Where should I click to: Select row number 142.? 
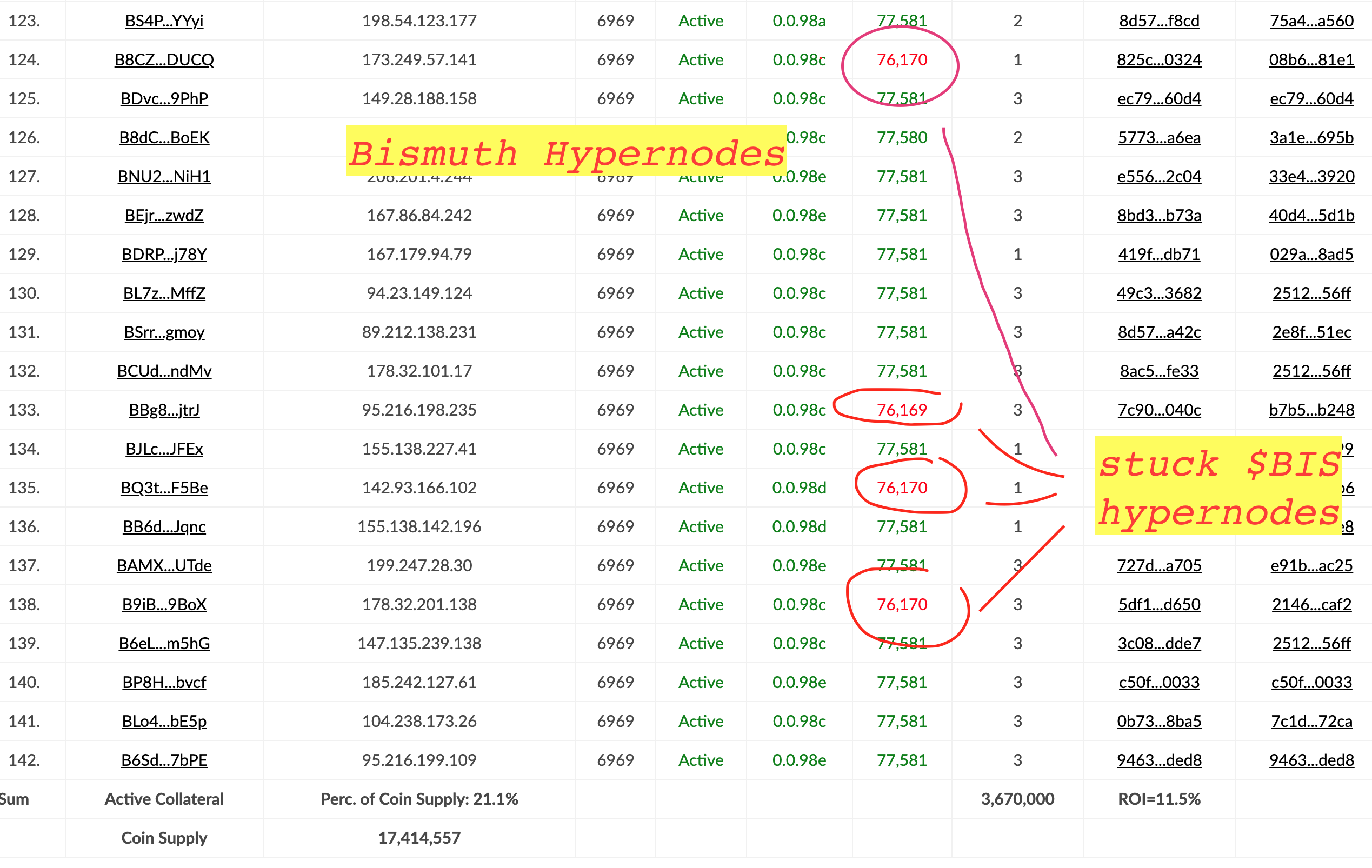click(x=24, y=760)
